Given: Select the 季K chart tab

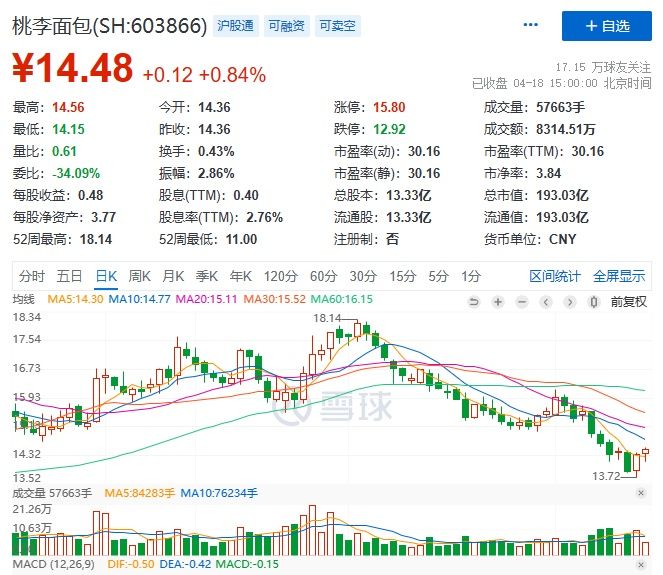Looking at the screenshot, I should [207, 277].
